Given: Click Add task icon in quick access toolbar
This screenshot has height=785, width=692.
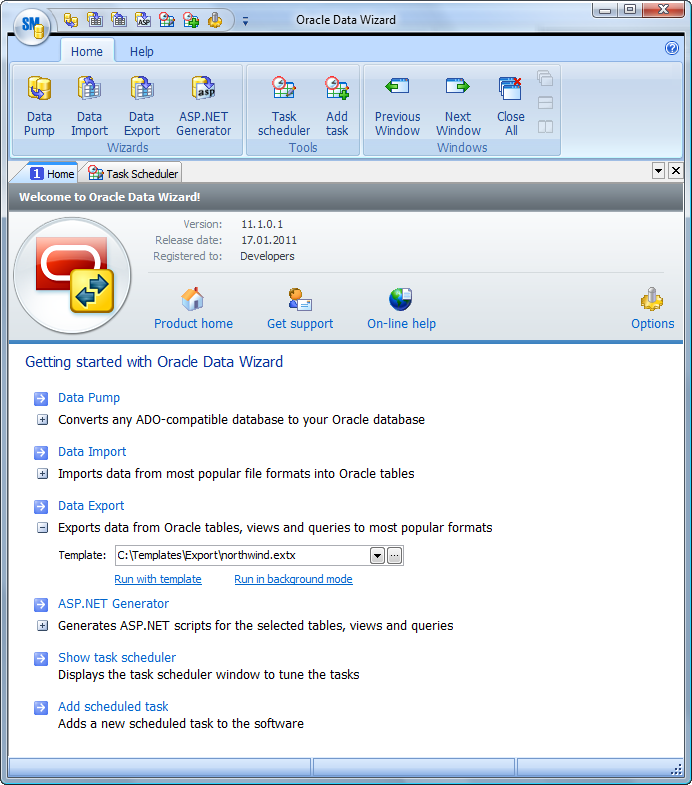Looking at the screenshot, I should click(x=191, y=20).
